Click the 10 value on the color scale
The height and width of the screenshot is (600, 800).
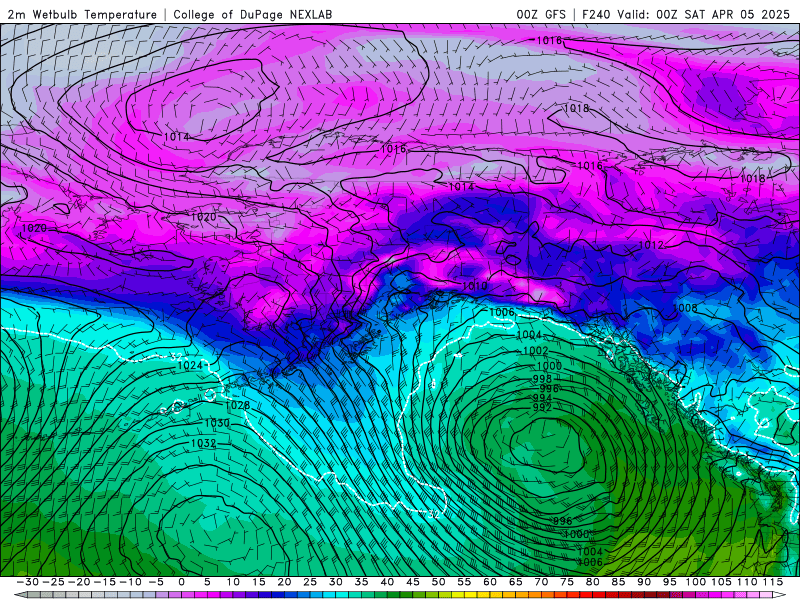233,582
